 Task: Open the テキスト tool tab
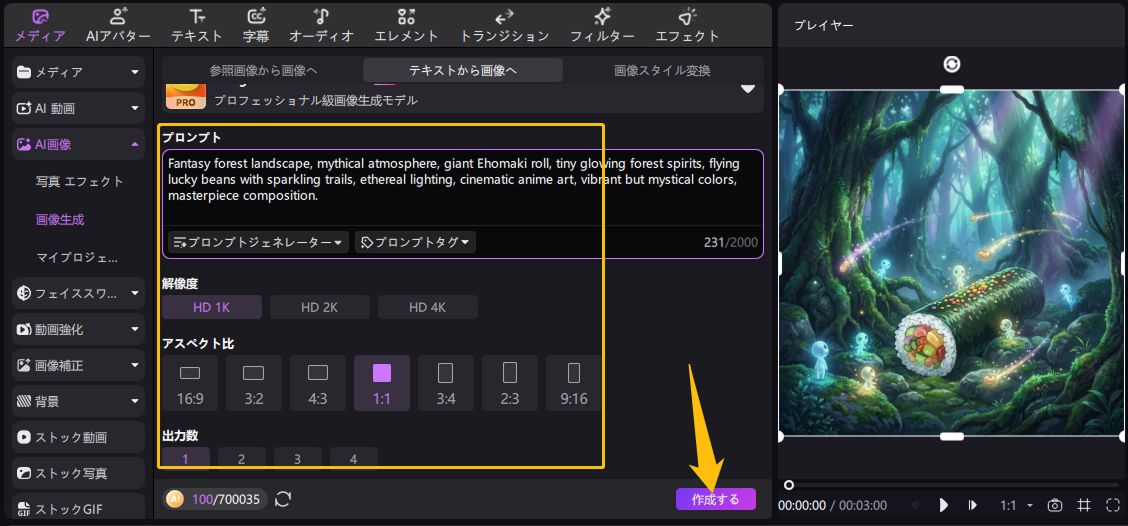click(x=196, y=25)
